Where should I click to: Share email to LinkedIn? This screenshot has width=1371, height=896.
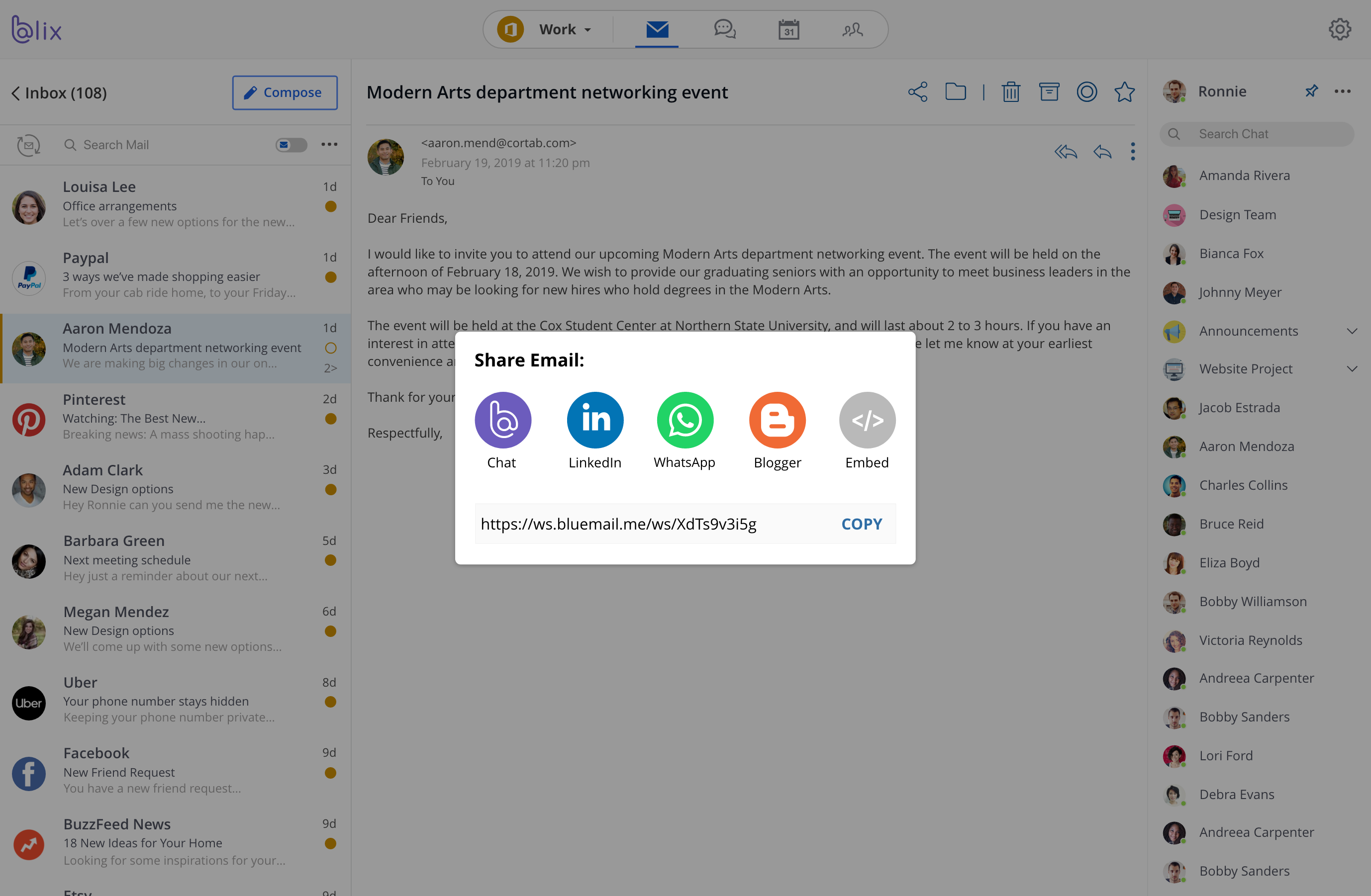pyautogui.click(x=595, y=420)
